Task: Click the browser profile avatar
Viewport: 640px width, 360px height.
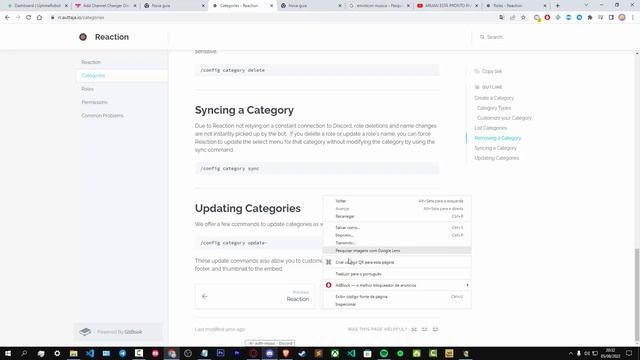Action: pos(622,18)
